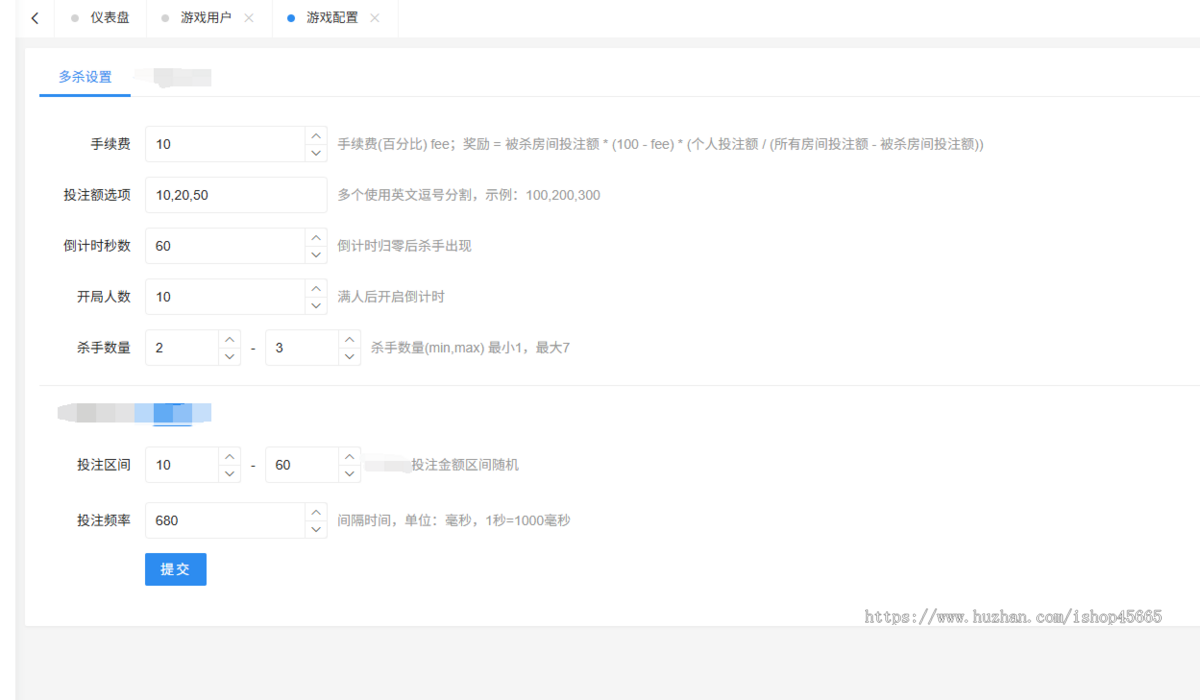Decrease 倒计时秒数 using the down arrow
This screenshot has height=700, width=1200.
[316, 255]
